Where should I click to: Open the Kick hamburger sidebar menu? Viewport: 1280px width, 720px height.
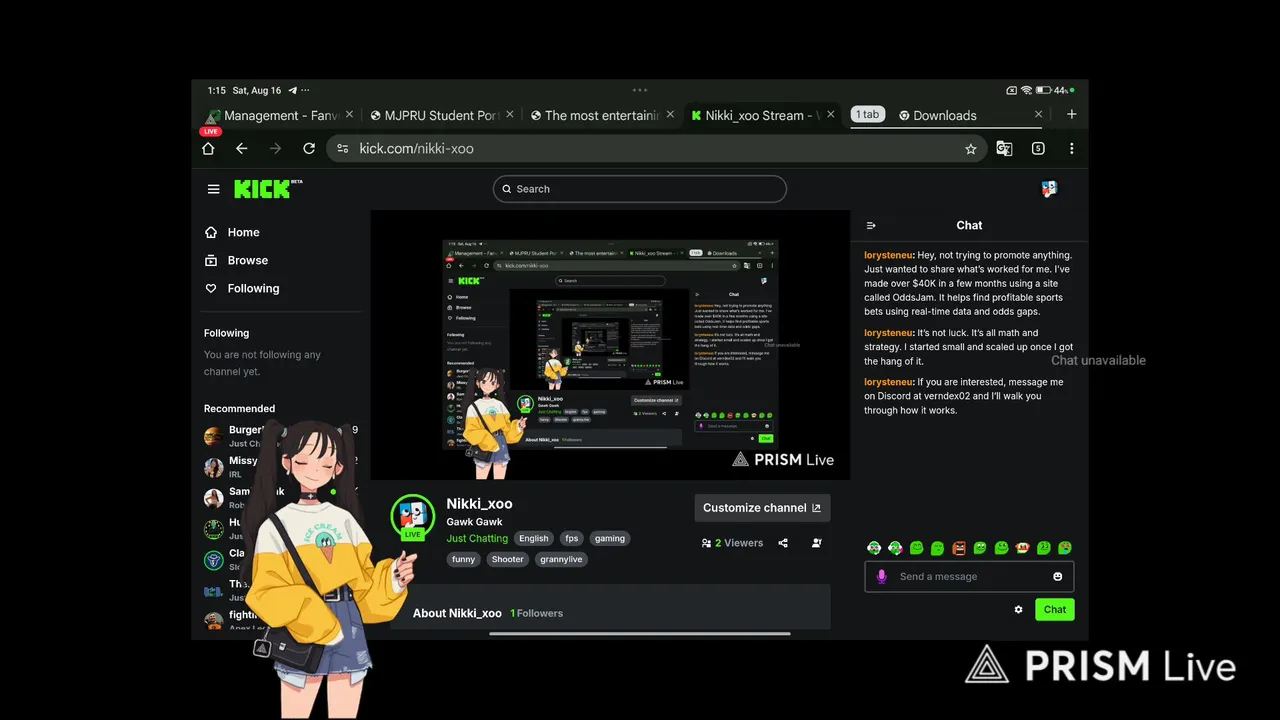coord(213,189)
